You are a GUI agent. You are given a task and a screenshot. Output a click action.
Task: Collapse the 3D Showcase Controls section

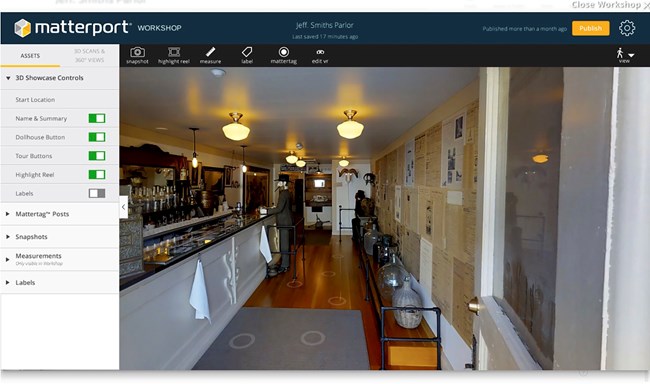tap(60, 78)
